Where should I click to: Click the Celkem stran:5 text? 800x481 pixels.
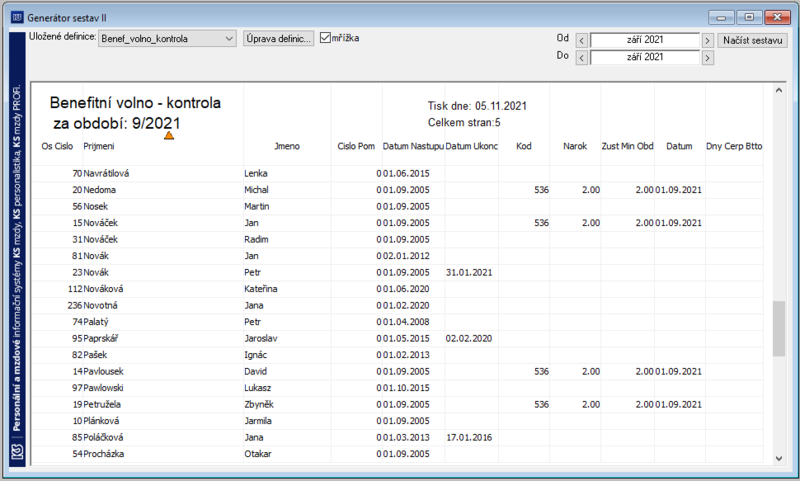[x=464, y=122]
